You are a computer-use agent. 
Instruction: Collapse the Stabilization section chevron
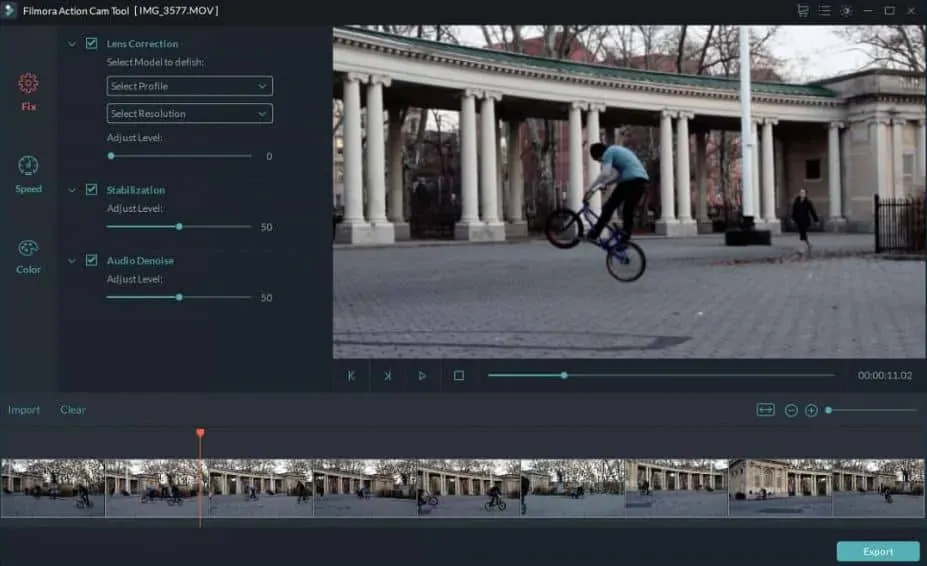click(72, 190)
